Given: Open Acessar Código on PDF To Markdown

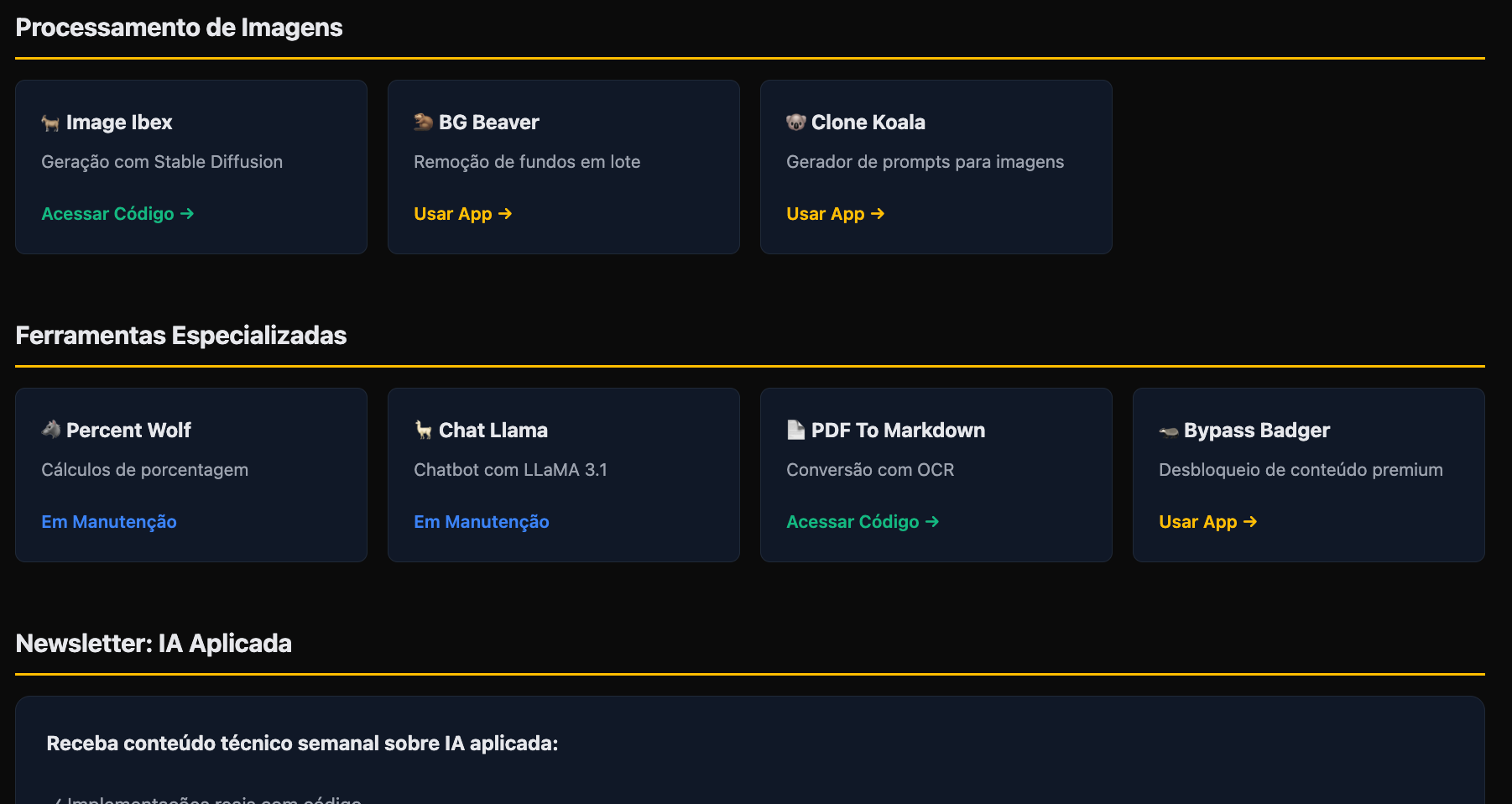Looking at the screenshot, I should [x=862, y=521].
